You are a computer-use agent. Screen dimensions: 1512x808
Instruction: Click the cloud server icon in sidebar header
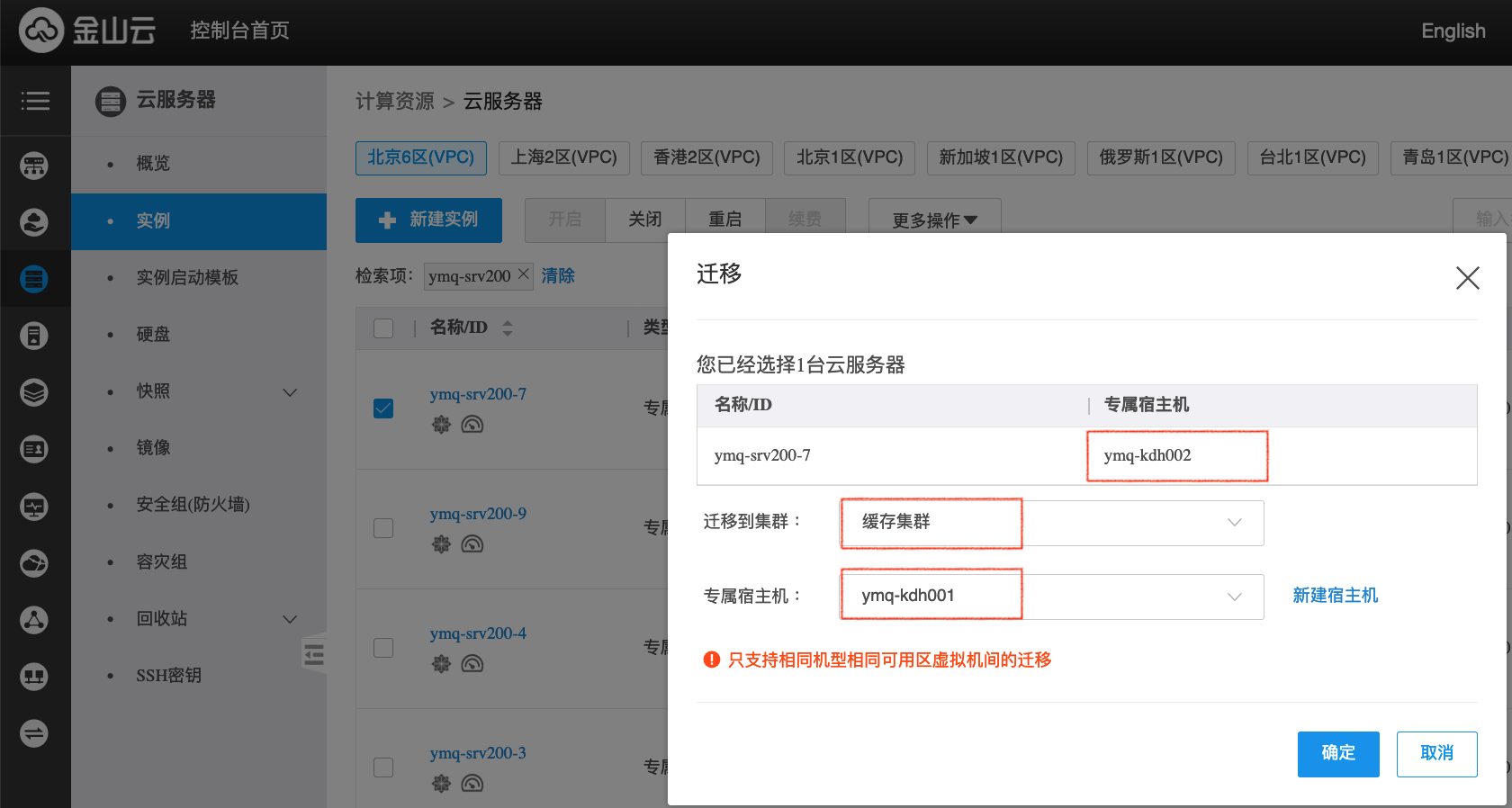111,101
